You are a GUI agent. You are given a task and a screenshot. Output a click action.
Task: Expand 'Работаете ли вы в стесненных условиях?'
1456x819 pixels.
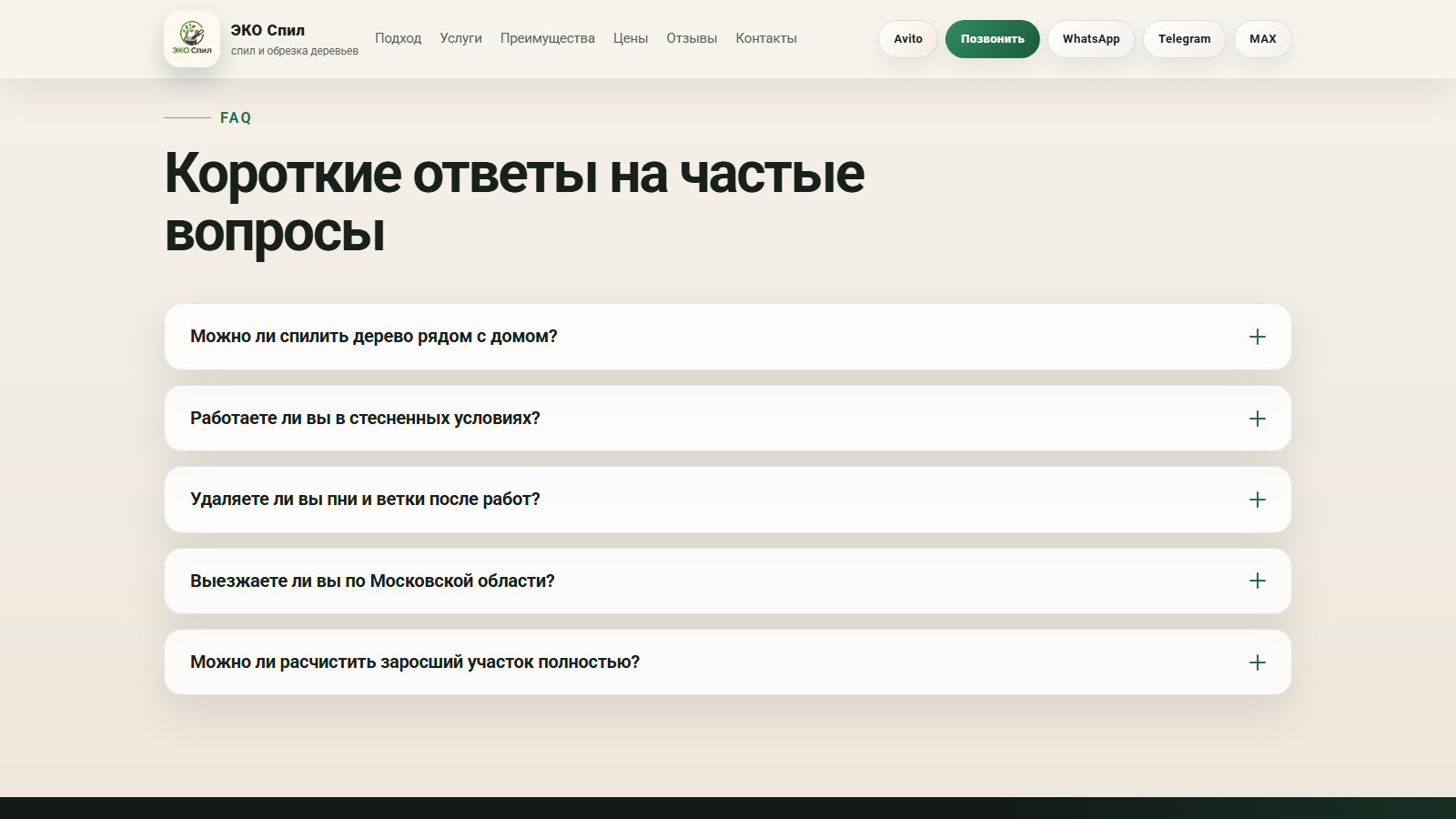(728, 419)
